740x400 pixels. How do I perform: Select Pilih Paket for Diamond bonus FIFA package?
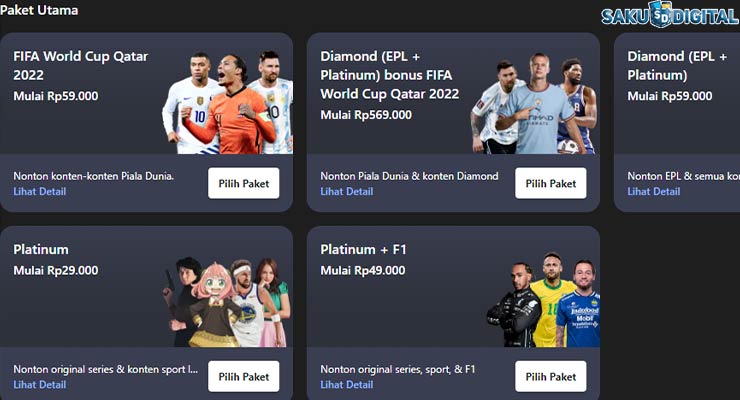pos(551,183)
